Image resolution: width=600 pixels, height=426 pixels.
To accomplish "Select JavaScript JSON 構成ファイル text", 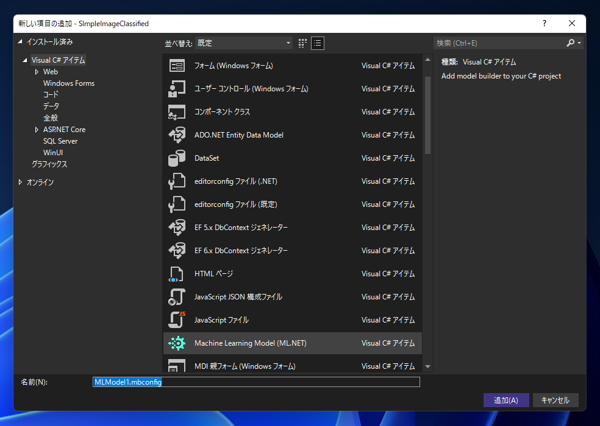I will [238, 297].
